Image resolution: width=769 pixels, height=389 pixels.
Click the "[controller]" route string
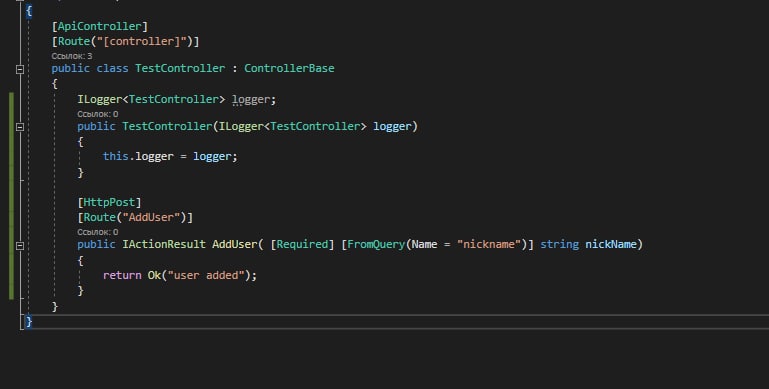142,41
